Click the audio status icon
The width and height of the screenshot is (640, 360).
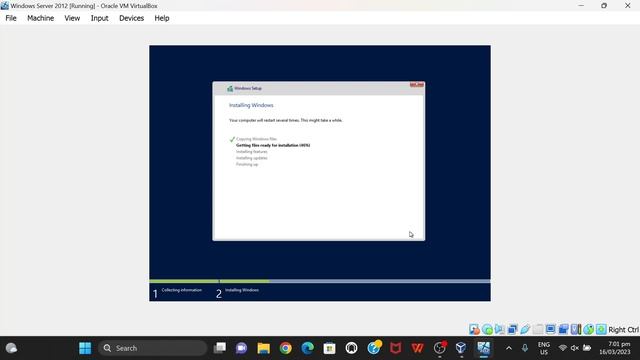500,329
